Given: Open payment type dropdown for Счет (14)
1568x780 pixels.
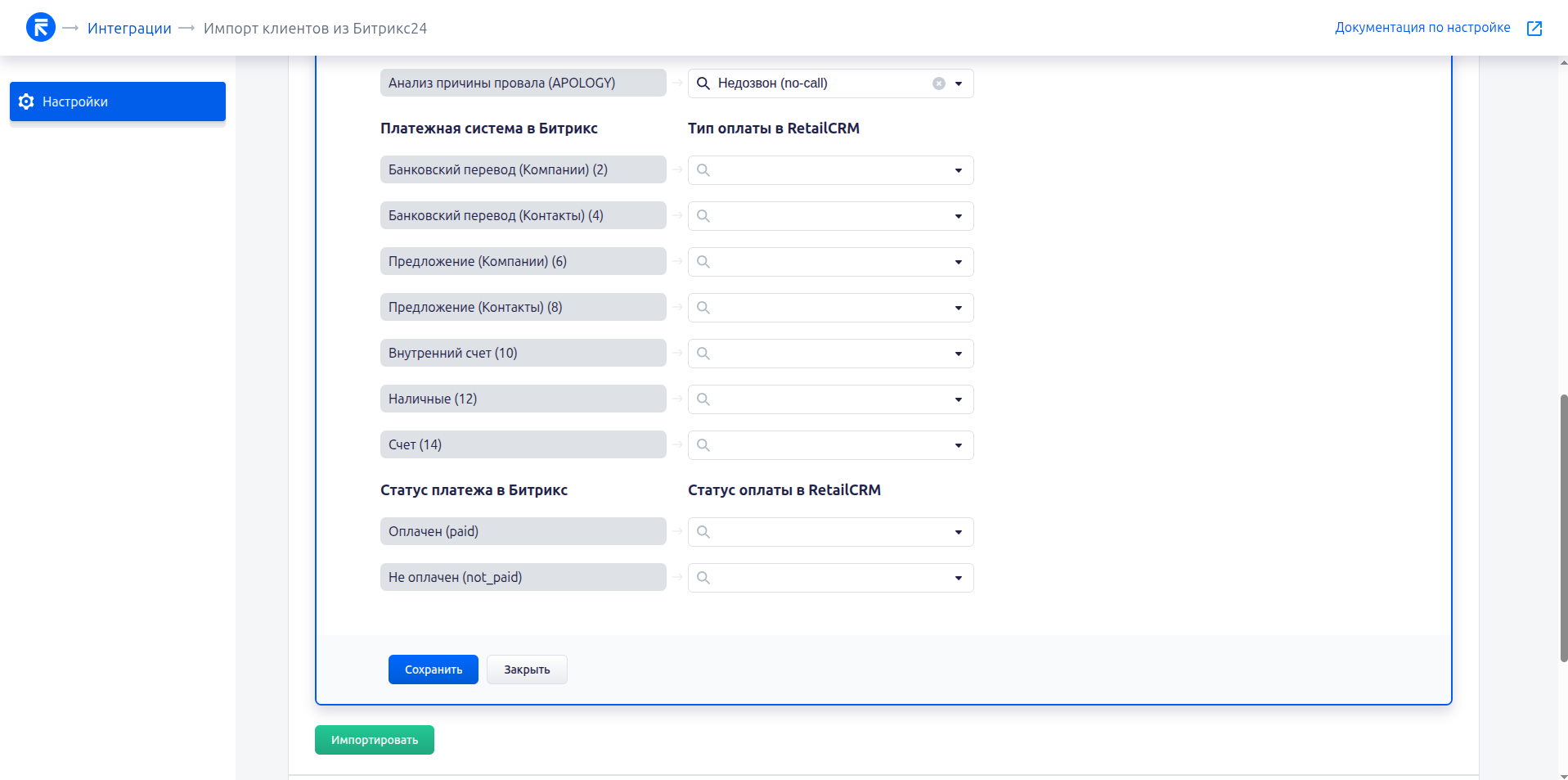Looking at the screenshot, I should (959, 445).
